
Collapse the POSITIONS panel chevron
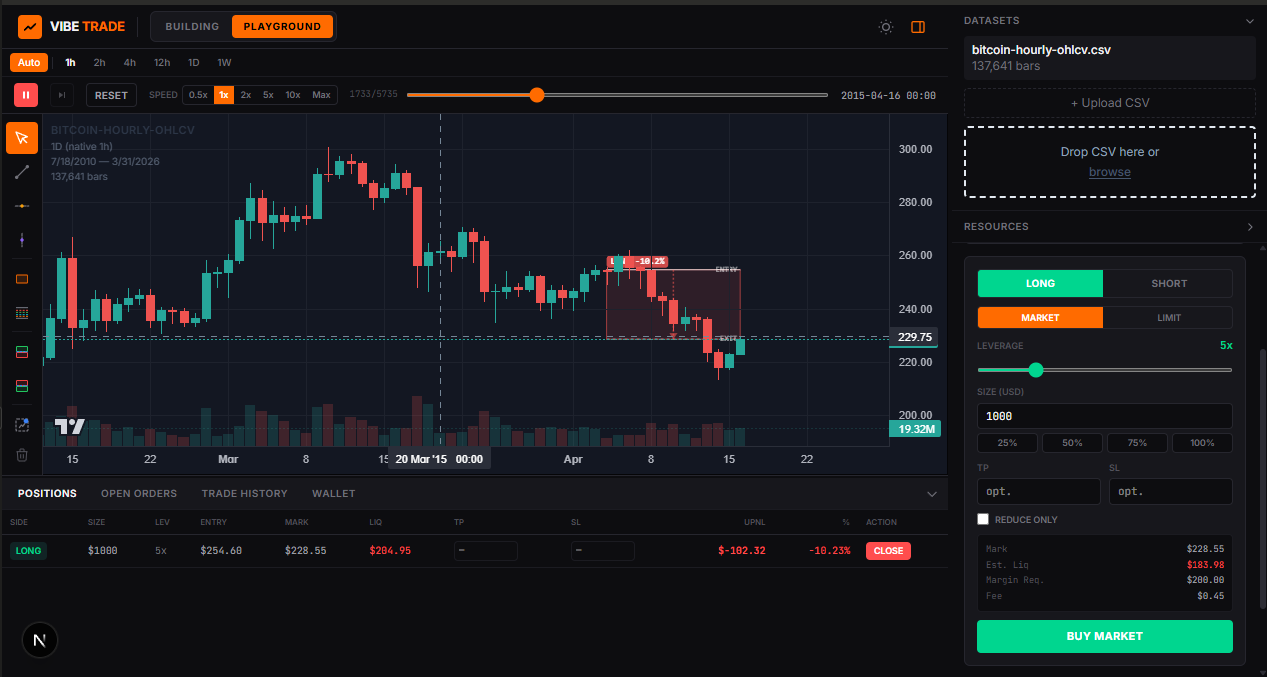932,493
